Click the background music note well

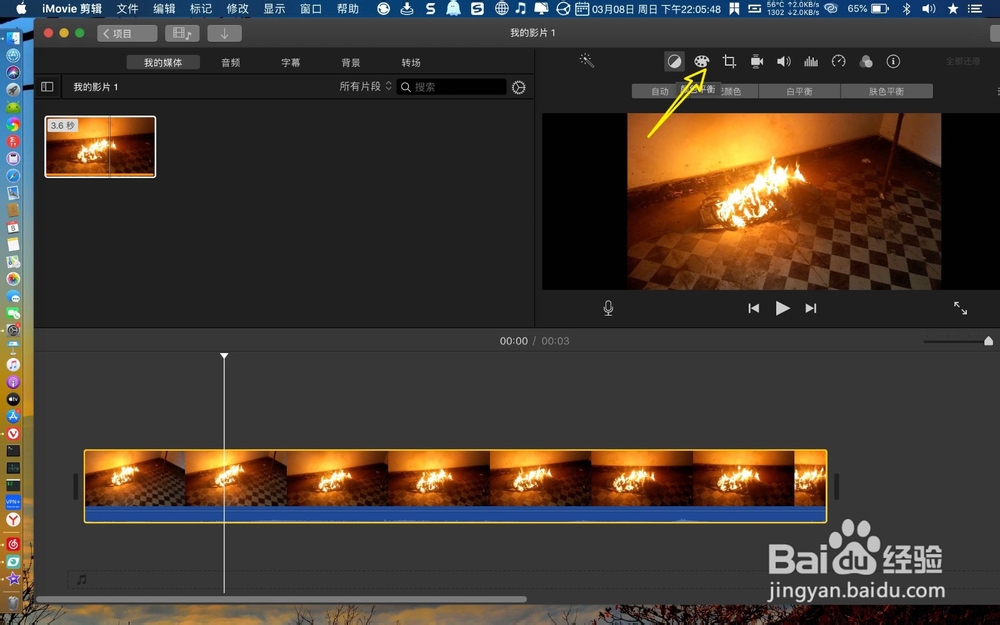click(x=82, y=580)
